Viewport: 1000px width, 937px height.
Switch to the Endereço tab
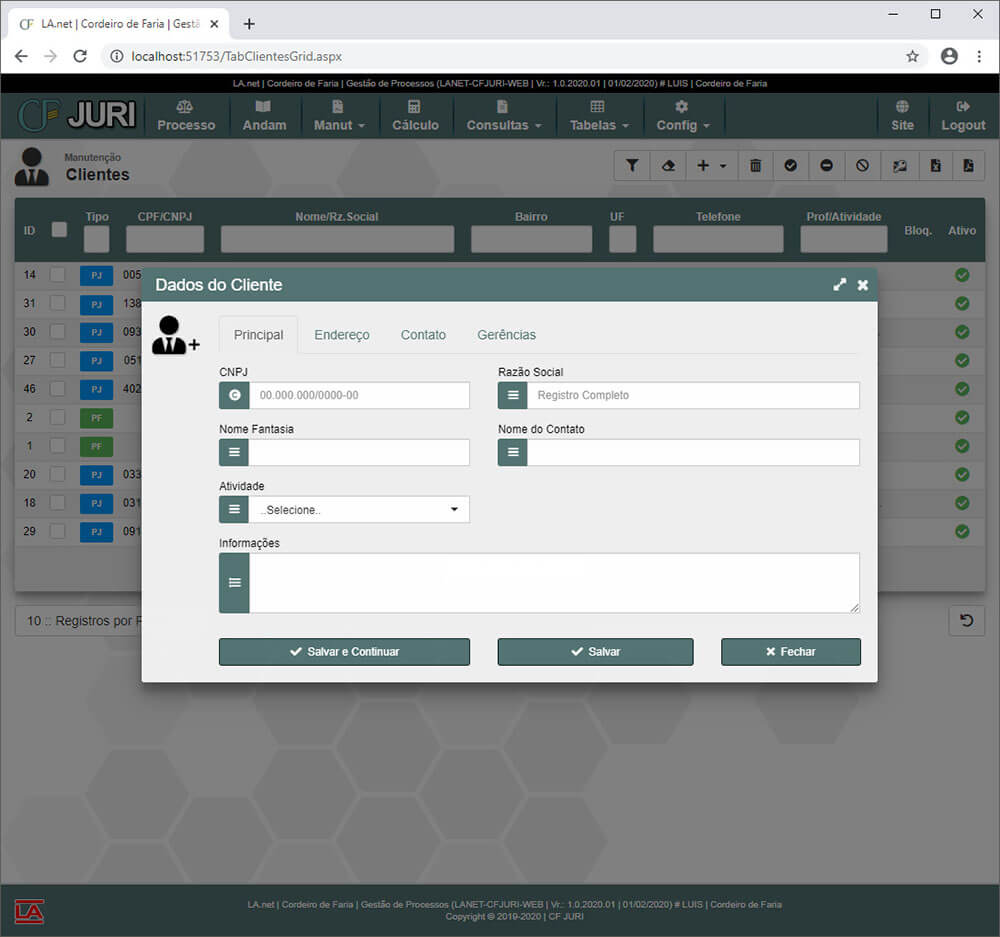pos(342,335)
